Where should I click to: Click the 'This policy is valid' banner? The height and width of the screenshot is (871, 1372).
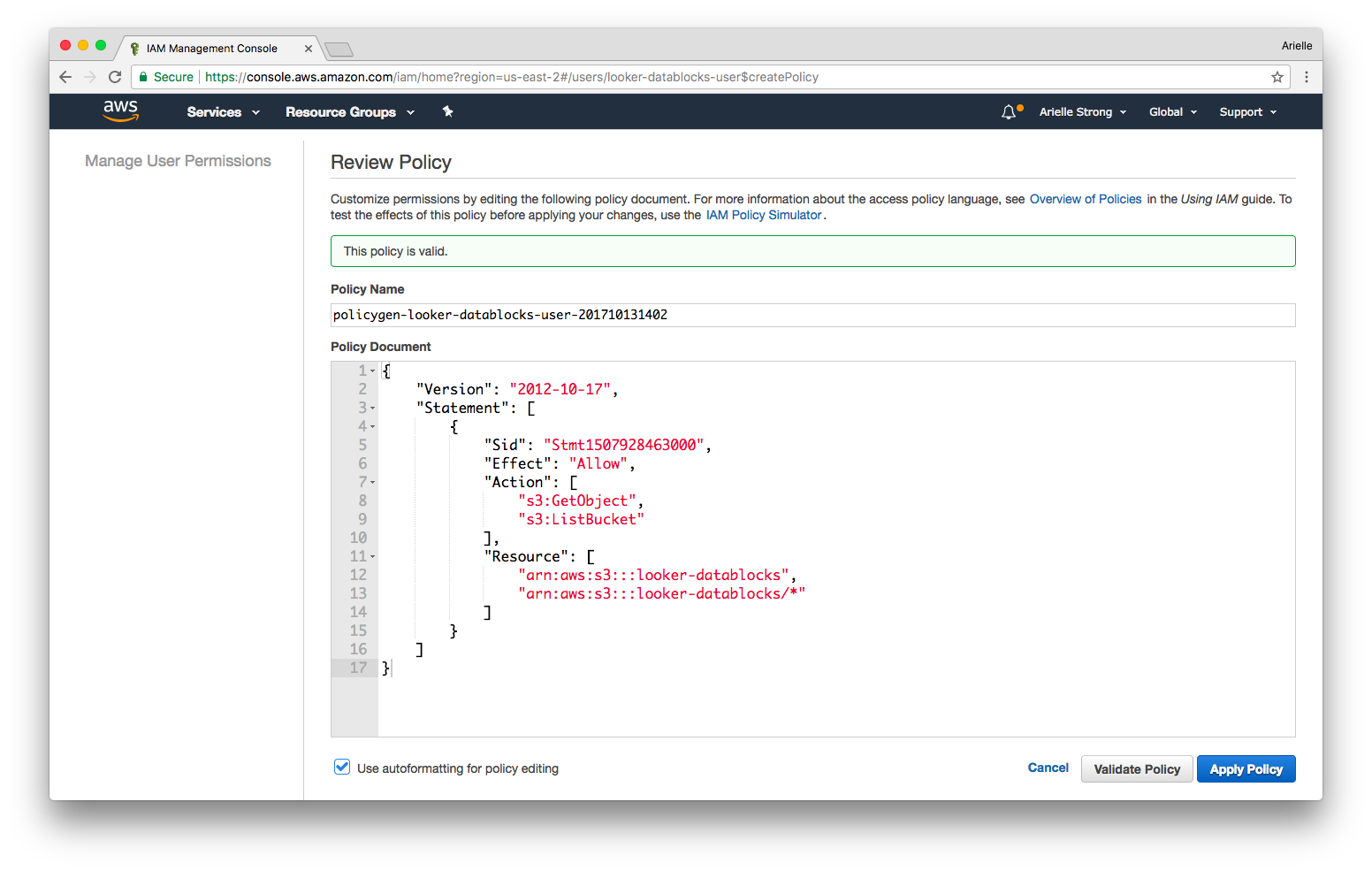tap(812, 251)
